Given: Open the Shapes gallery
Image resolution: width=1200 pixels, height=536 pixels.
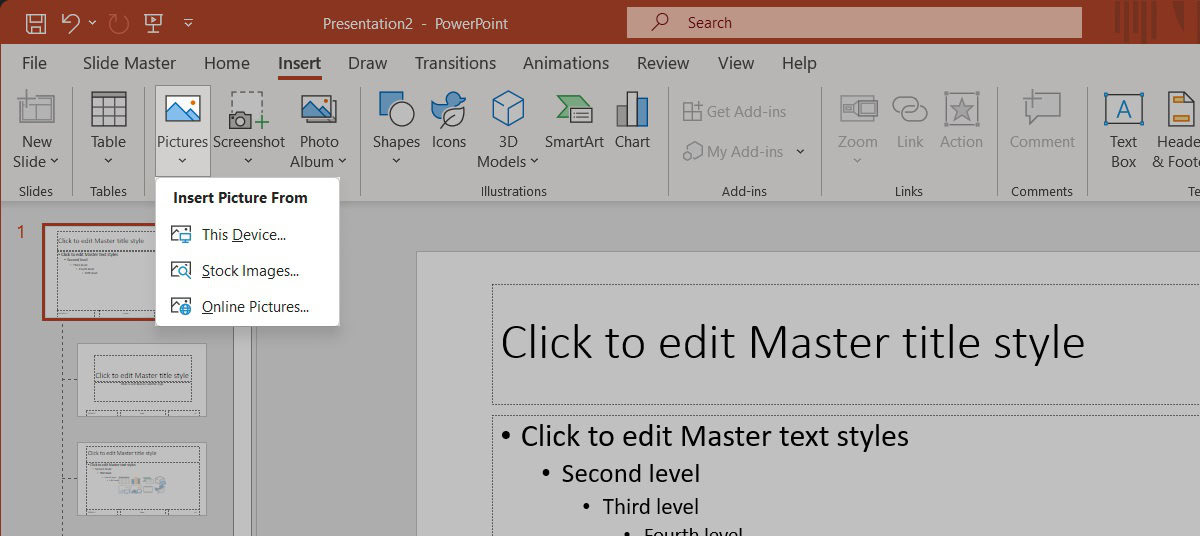Looking at the screenshot, I should click(x=396, y=129).
